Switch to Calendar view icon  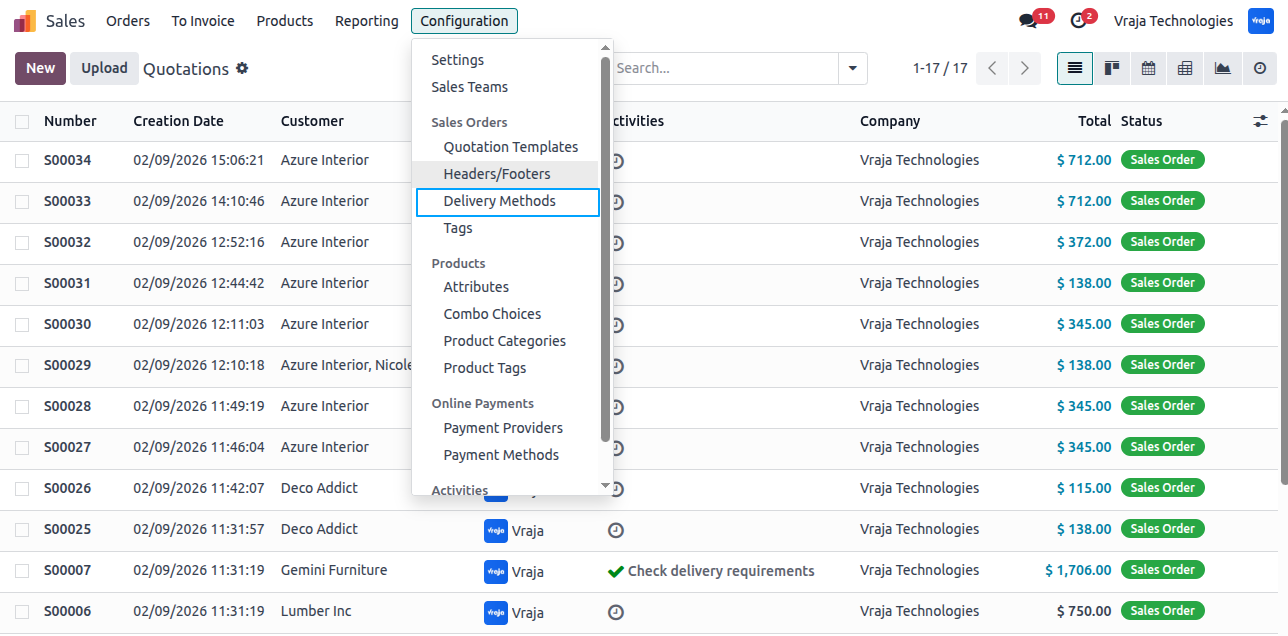pyautogui.click(x=1148, y=68)
